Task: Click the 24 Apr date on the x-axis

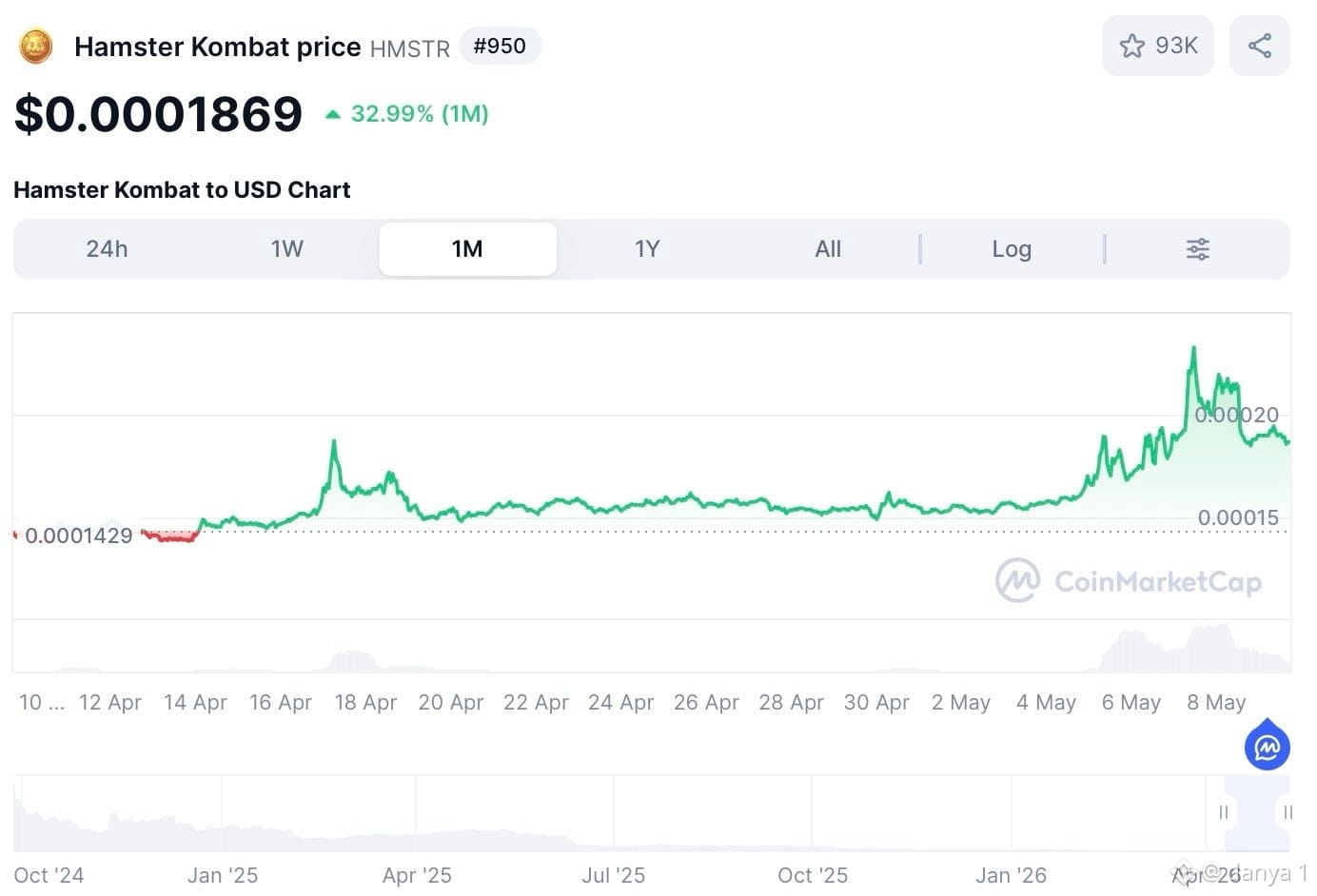Action: pos(620,703)
